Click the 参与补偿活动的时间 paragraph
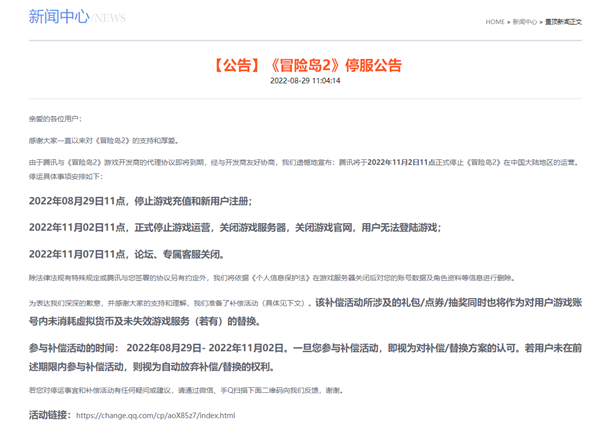 pos(305,357)
